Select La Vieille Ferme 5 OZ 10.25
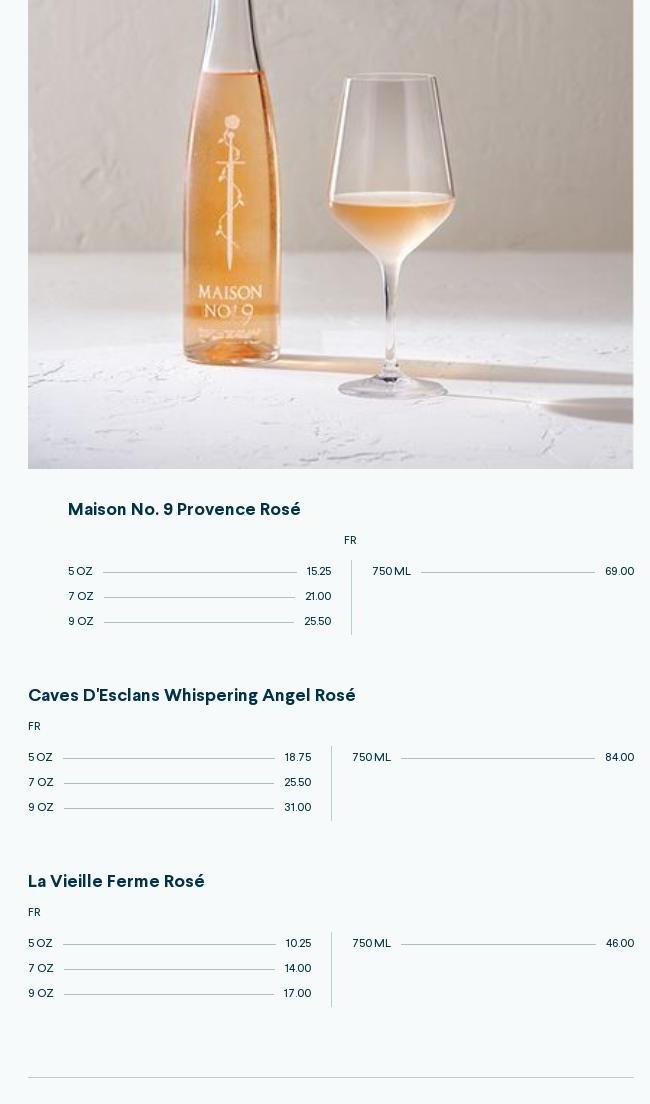Screen dimensions: 650x1104 coord(170,943)
